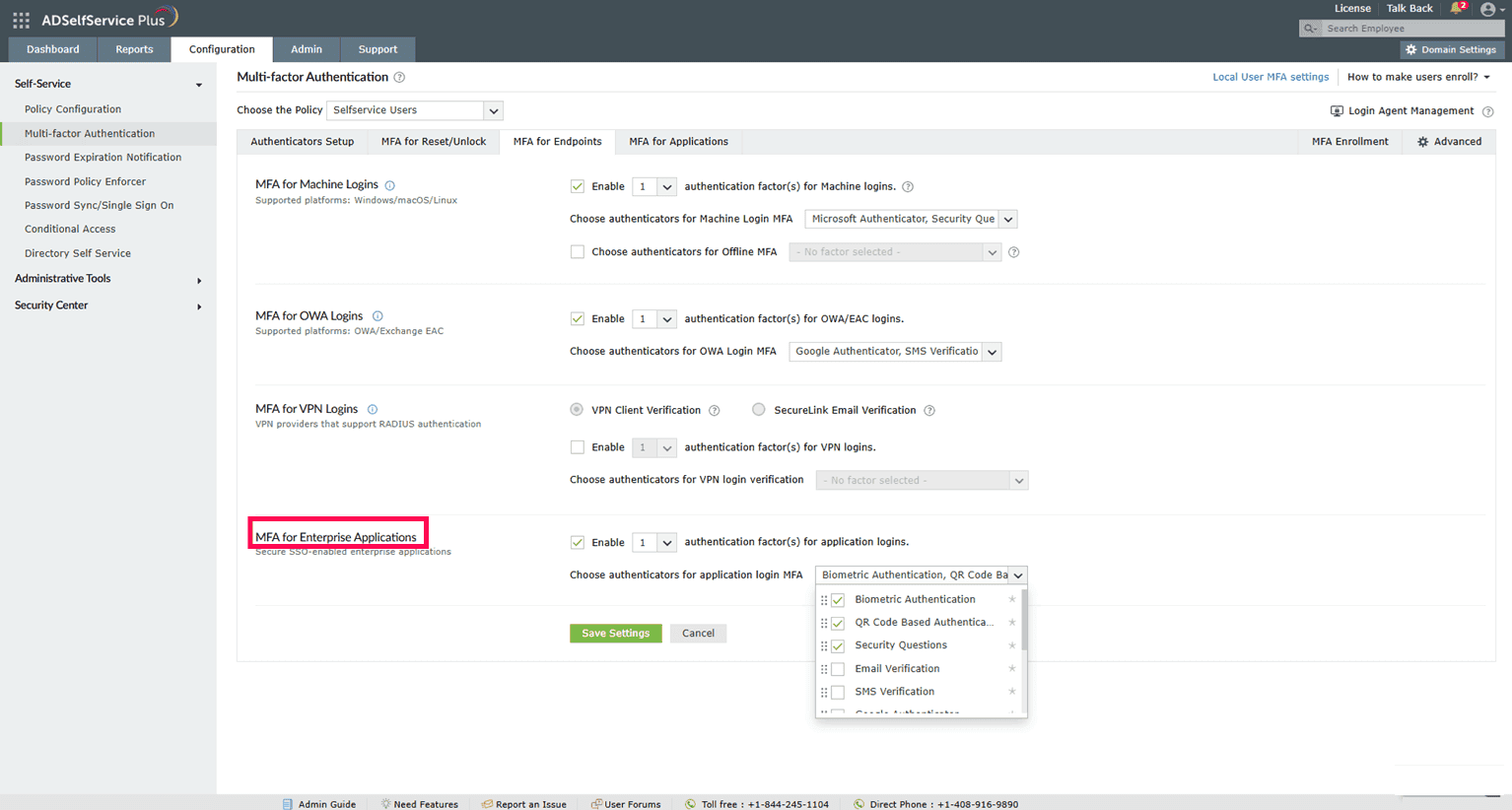Open Login Agent Management
The height and width of the screenshot is (810, 1512).
(x=1410, y=110)
